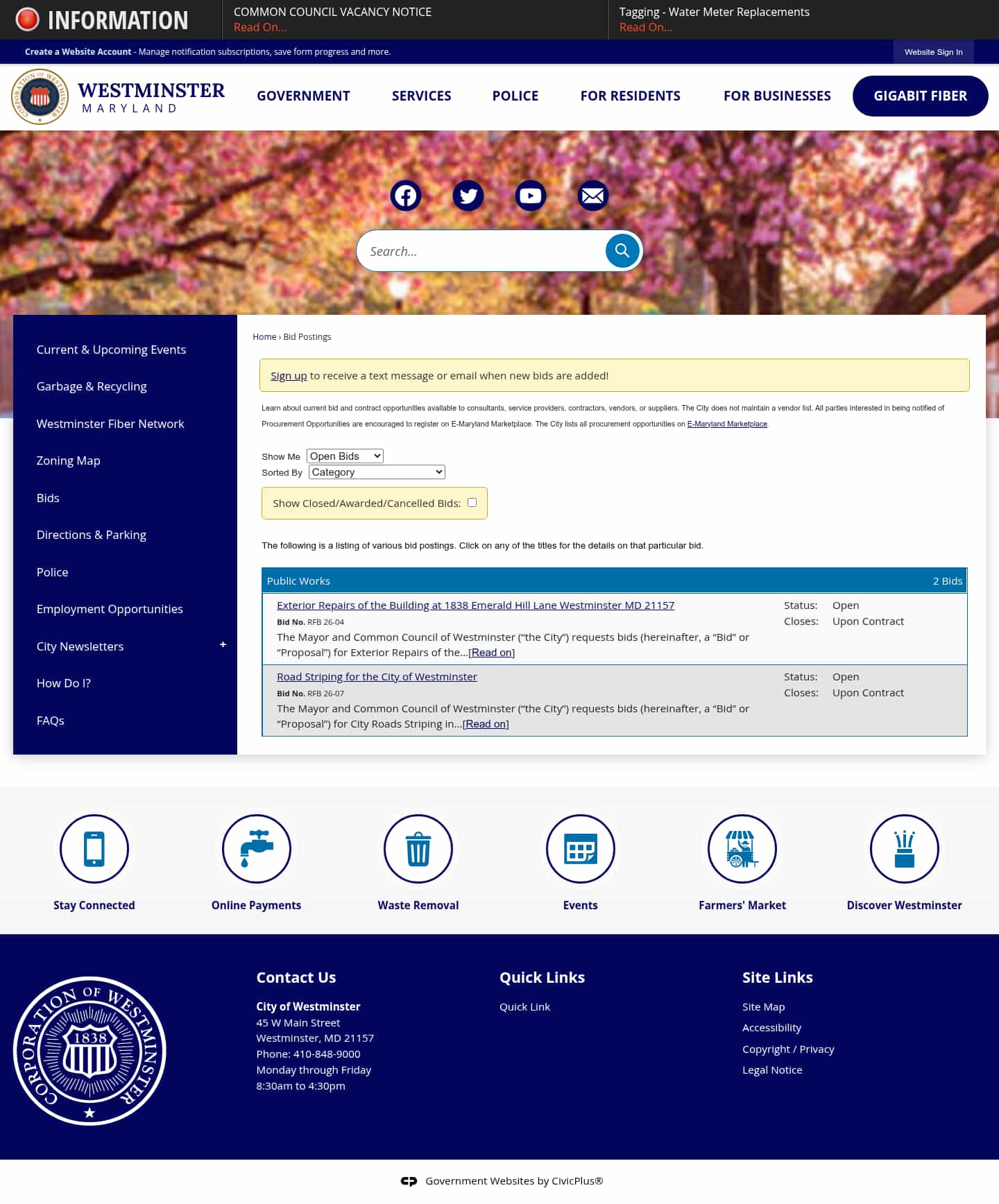
Task: Open the Twitter bird icon
Action: [x=468, y=196]
